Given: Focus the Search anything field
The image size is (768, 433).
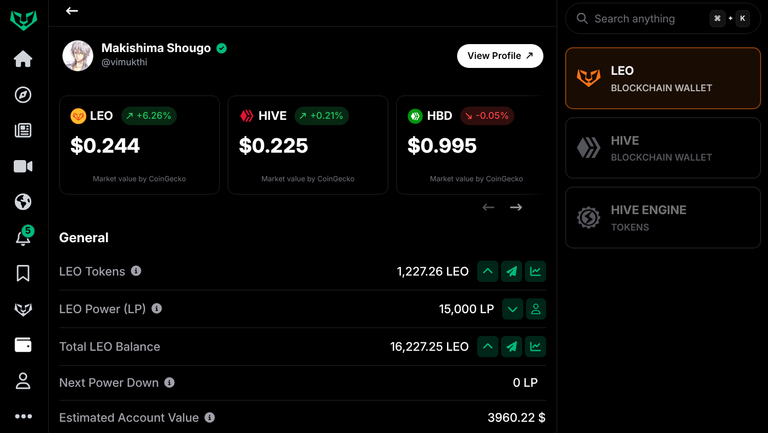Looking at the screenshot, I should click(663, 19).
